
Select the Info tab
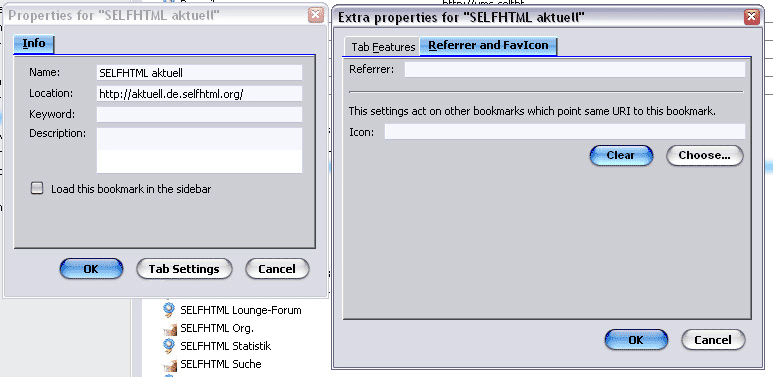34,44
